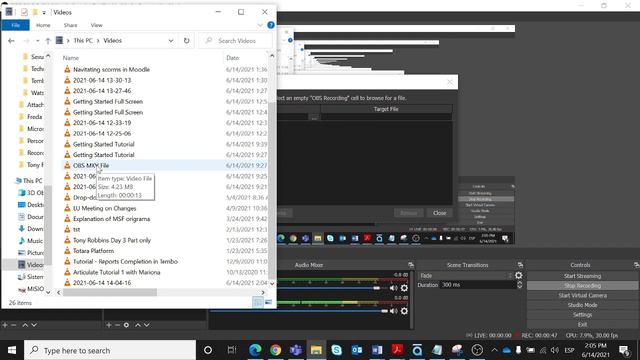This screenshot has height=360, width=640.
Task: Expand the Explorer ribbon chevron
Action: (260, 25)
